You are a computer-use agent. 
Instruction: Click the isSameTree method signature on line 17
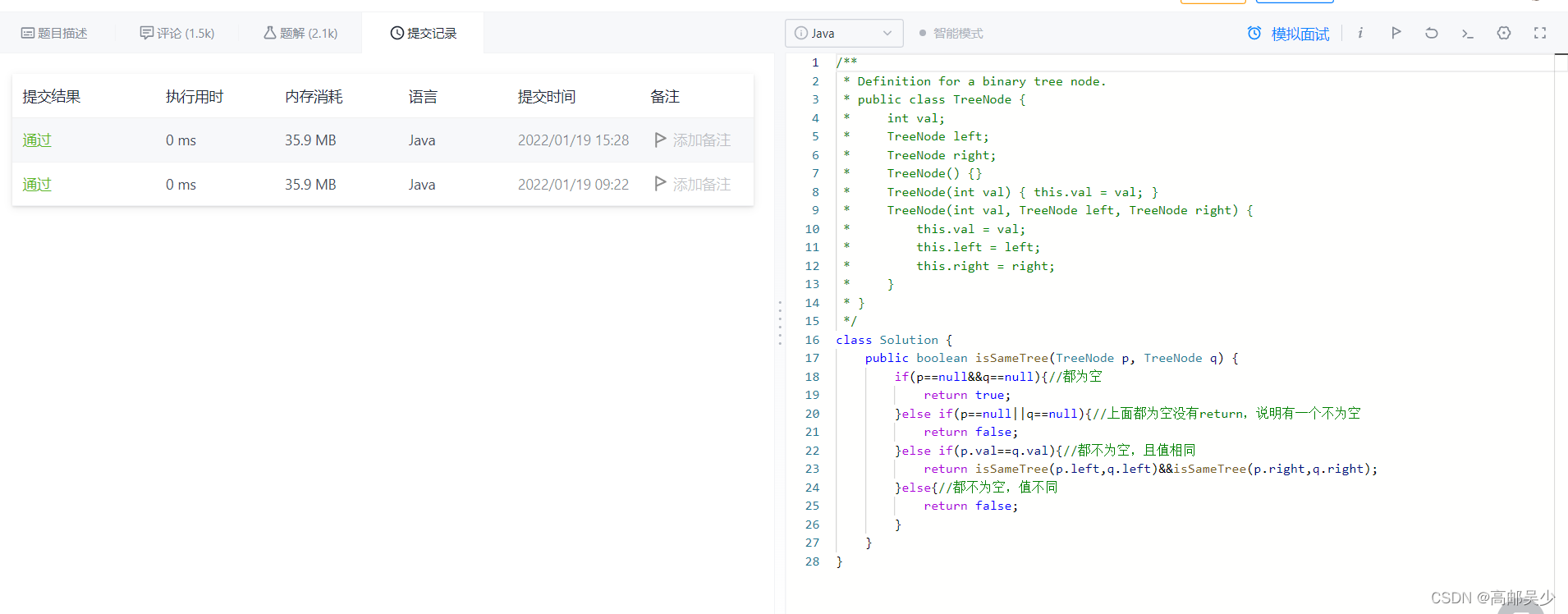(1052, 358)
